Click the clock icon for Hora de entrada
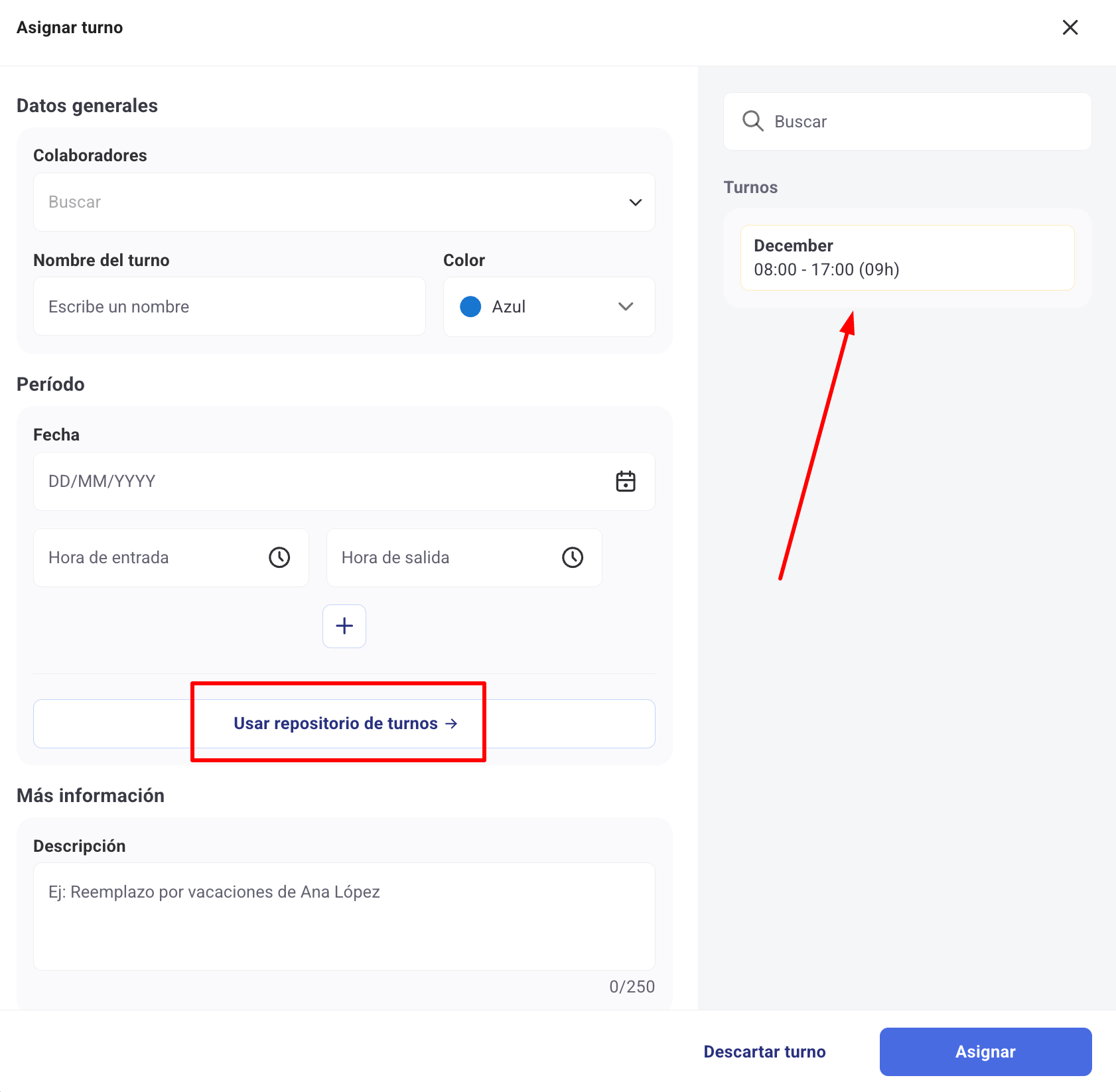 click(279, 557)
